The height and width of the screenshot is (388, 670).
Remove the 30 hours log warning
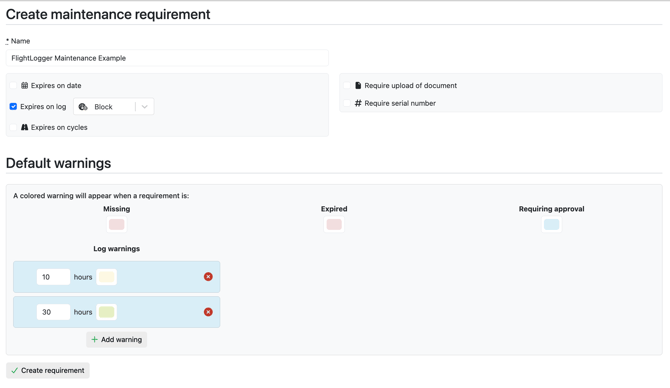[x=208, y=312]
